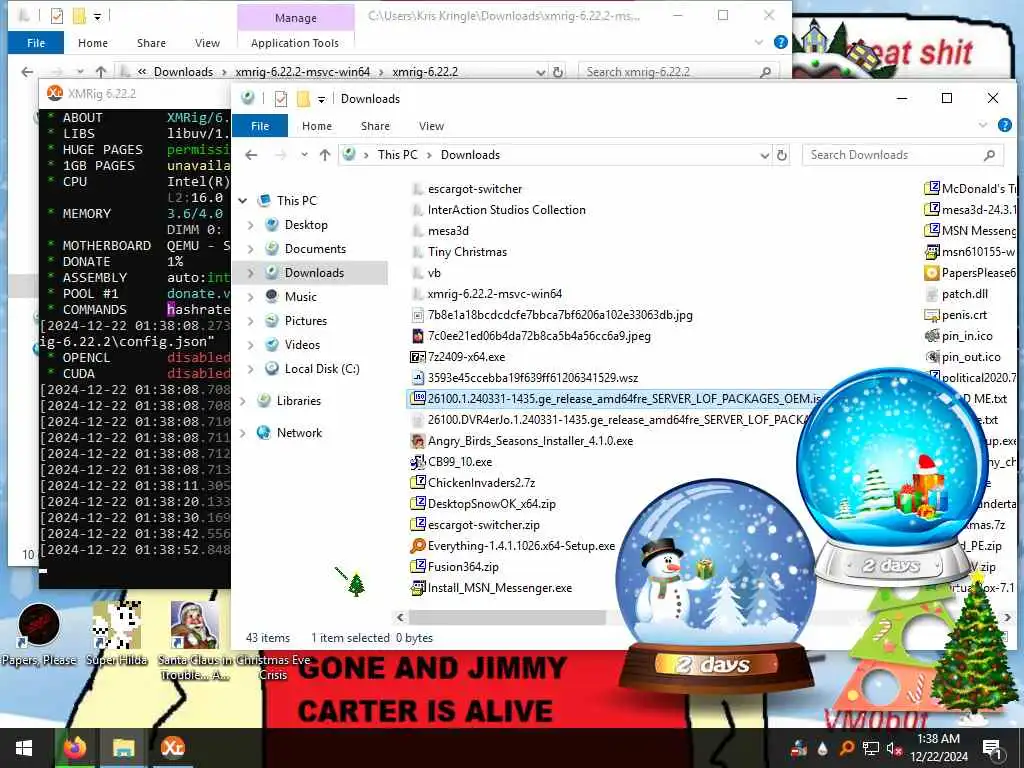Select Everything-1.4.1.1026.x64-Setup.exe file
1024x768 pixels.
521,546
